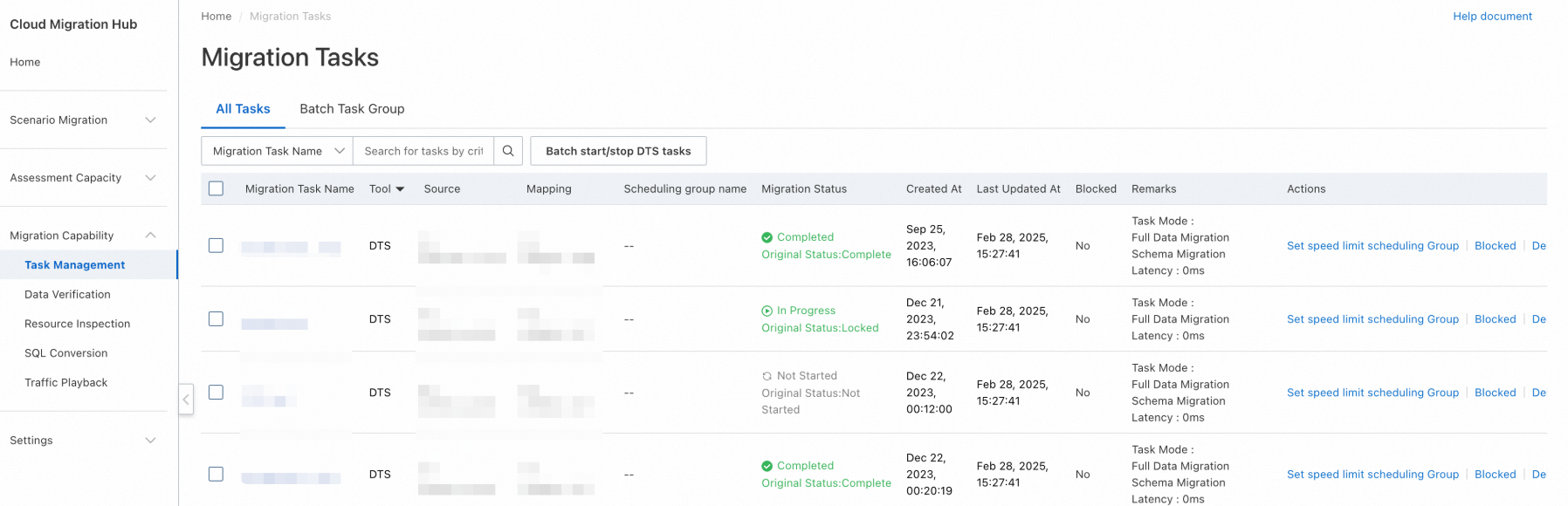Screen dimensions: 1568x506
Task: Click the In Progress status play icon
Action: tap(767, 311)
